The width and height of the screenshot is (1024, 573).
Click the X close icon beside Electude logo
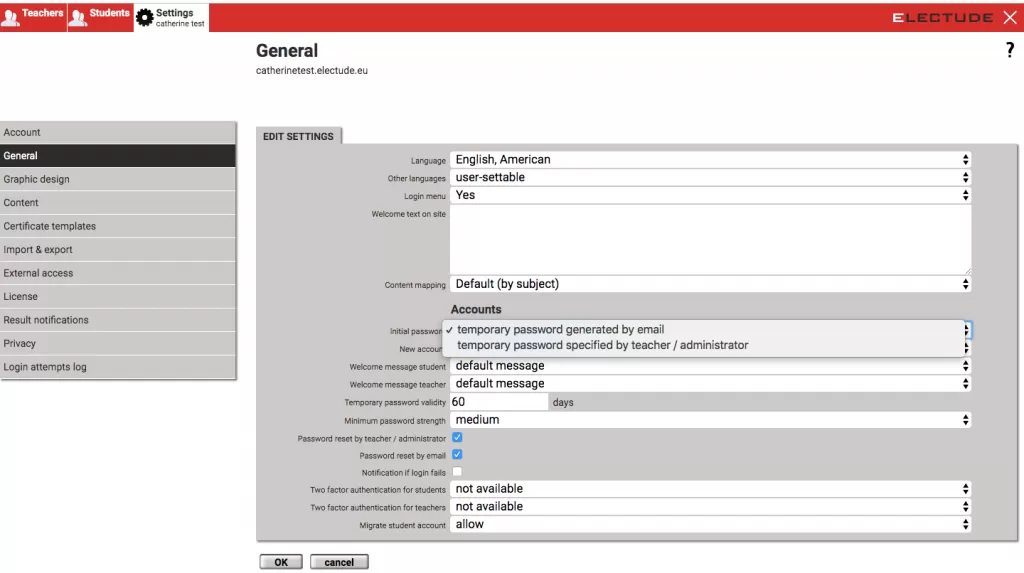click(1009, 17)
